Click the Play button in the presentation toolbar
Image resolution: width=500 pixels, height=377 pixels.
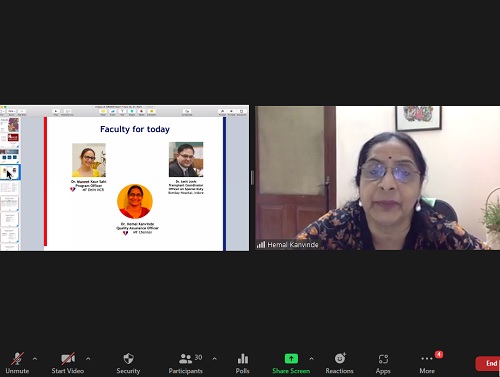(x=56, y=112)
